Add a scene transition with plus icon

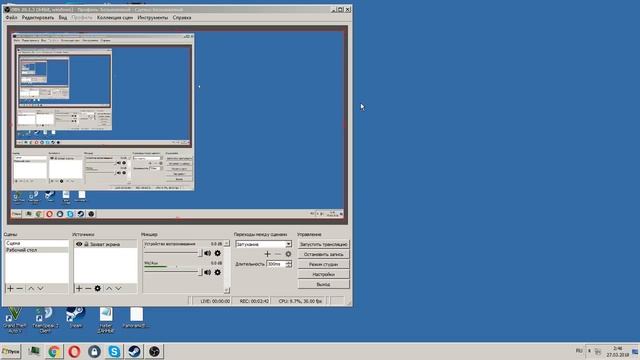click(x=267, y=254)
